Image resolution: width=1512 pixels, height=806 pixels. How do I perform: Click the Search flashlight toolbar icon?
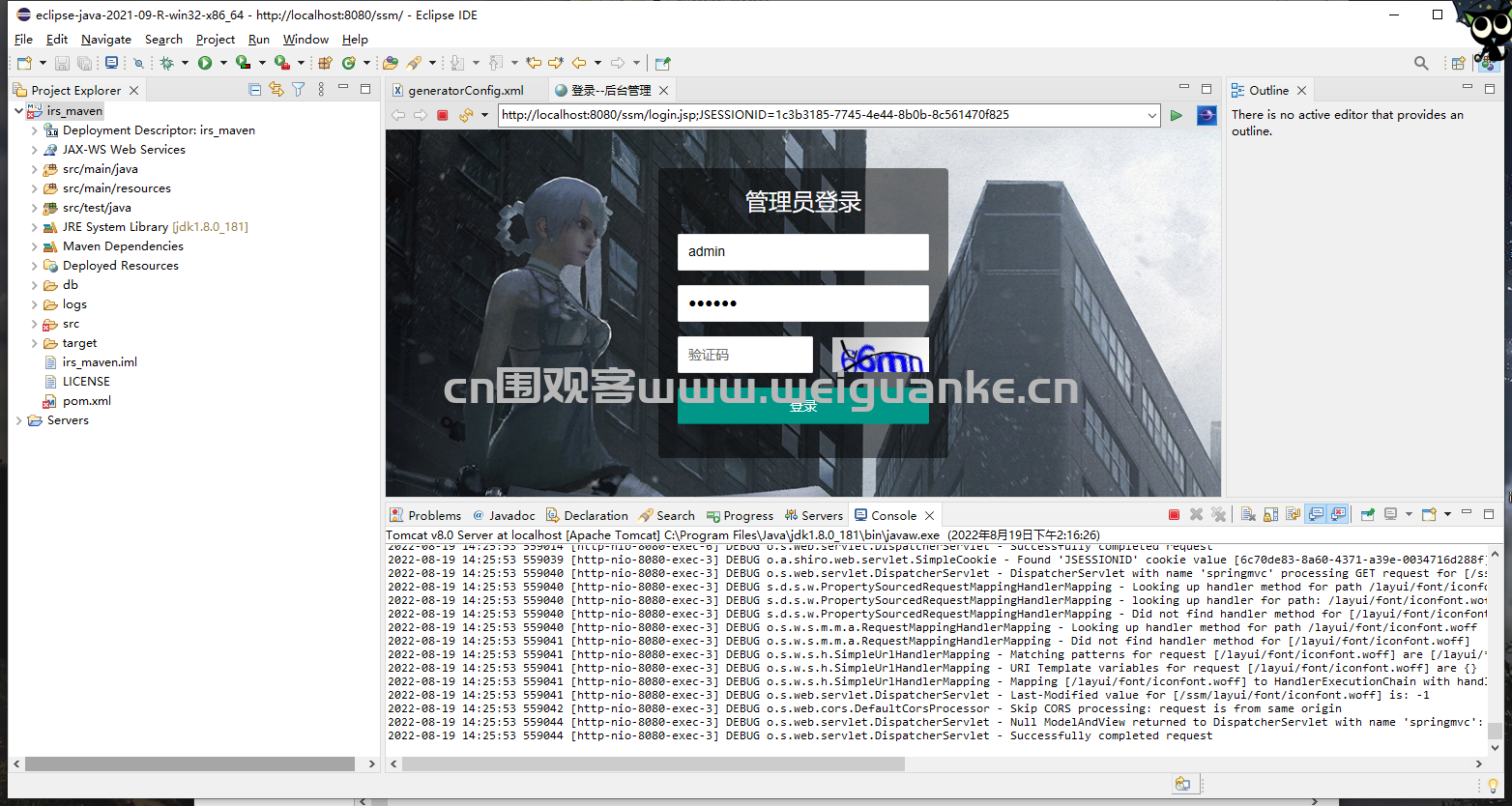pos(414,63)
